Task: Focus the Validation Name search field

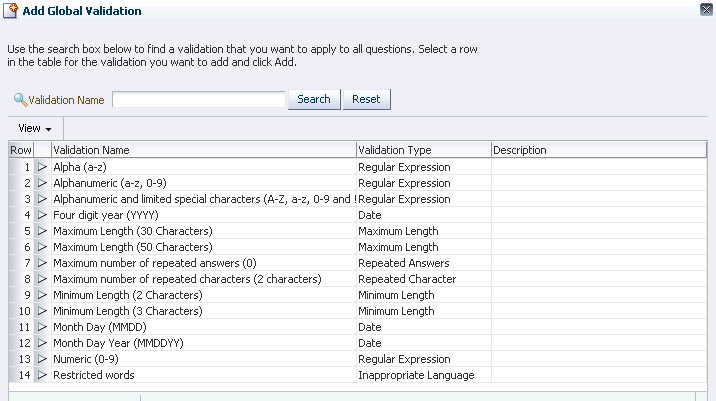Action: click(199, 100)
